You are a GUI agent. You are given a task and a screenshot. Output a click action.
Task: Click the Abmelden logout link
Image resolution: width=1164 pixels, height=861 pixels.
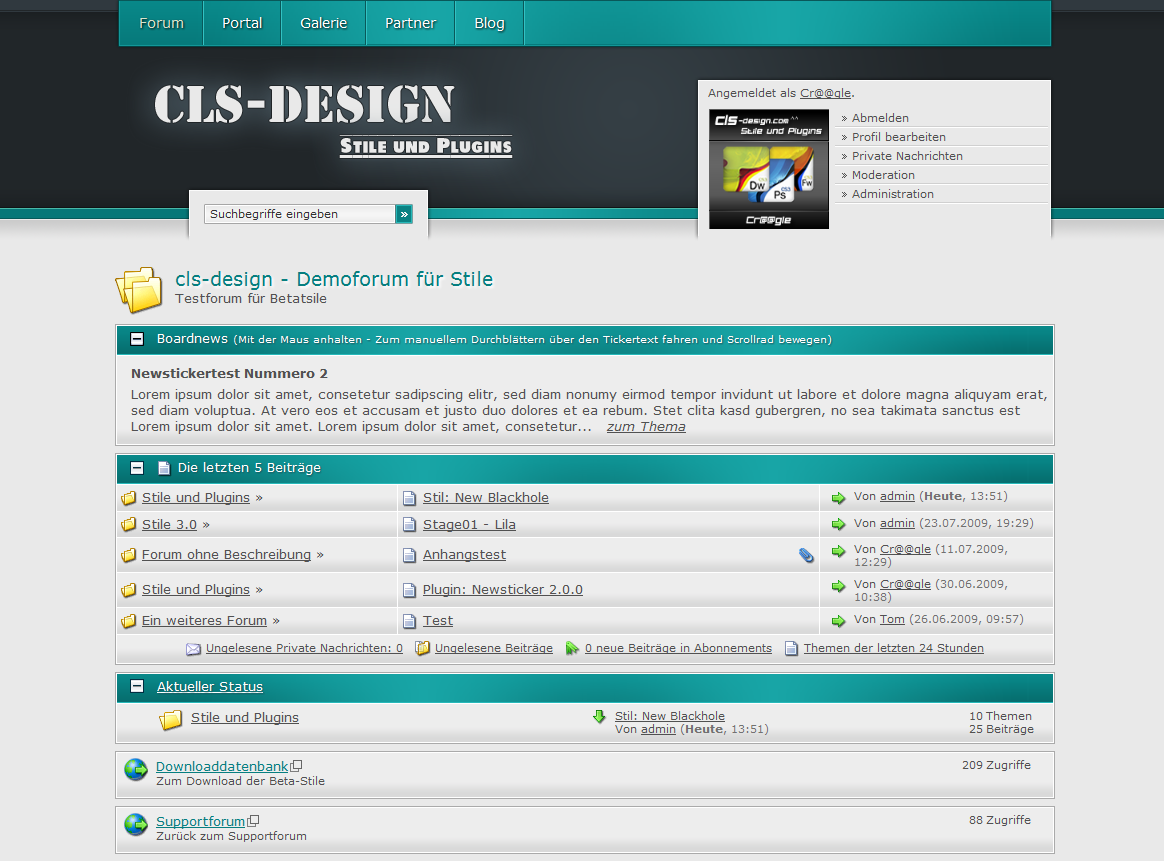pyautogui.click(x=880, y=118)
